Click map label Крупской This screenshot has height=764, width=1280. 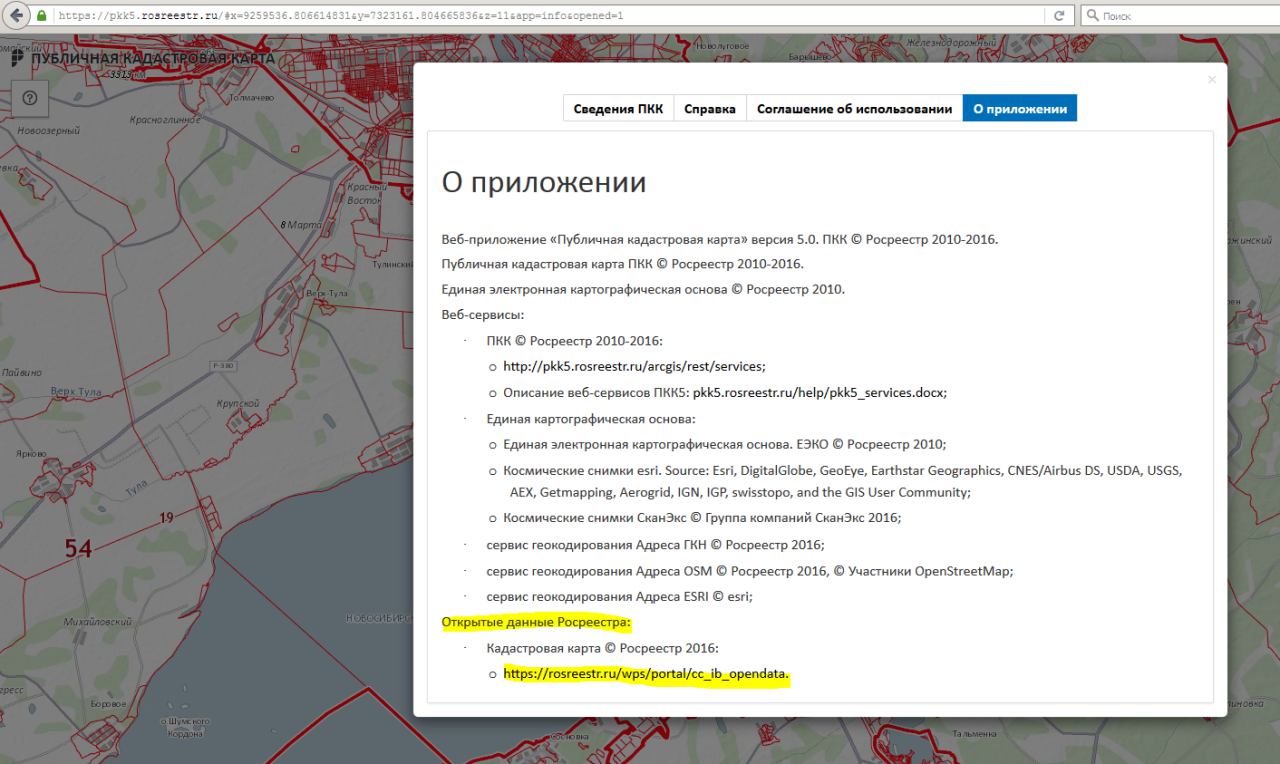click(238, 404)
